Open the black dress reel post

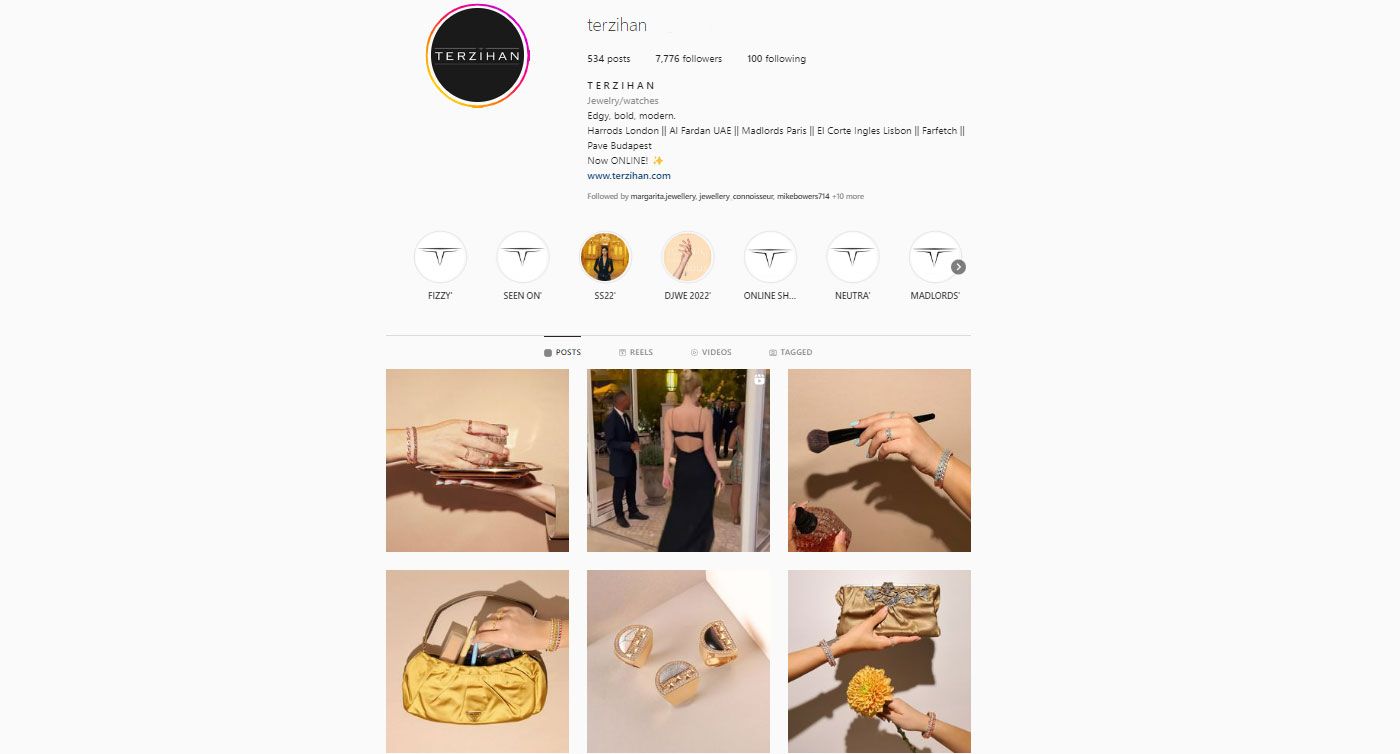click(678, 460)
